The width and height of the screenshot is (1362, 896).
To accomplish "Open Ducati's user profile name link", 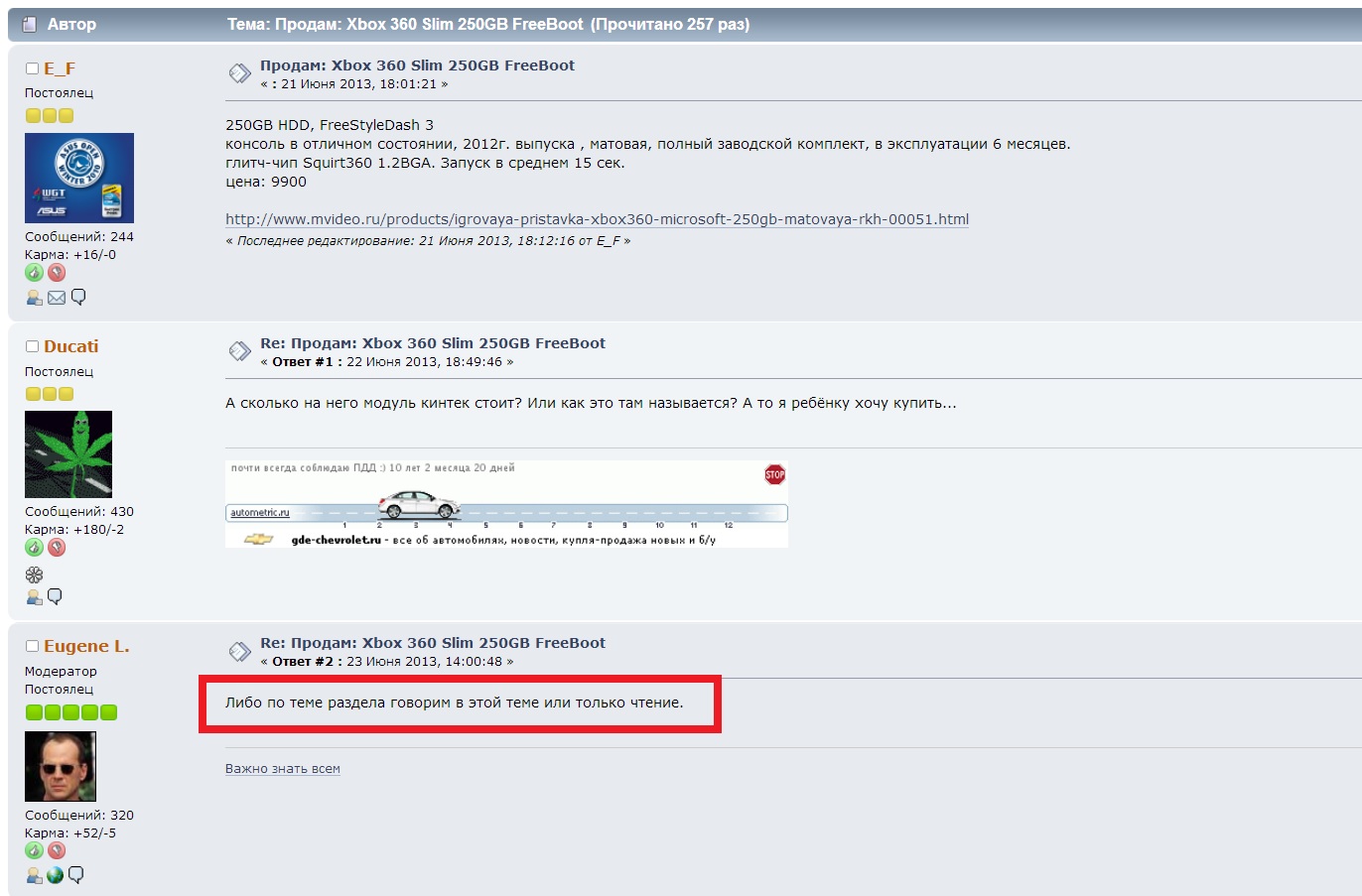I will pyautogui.click(x=70, y=346).
